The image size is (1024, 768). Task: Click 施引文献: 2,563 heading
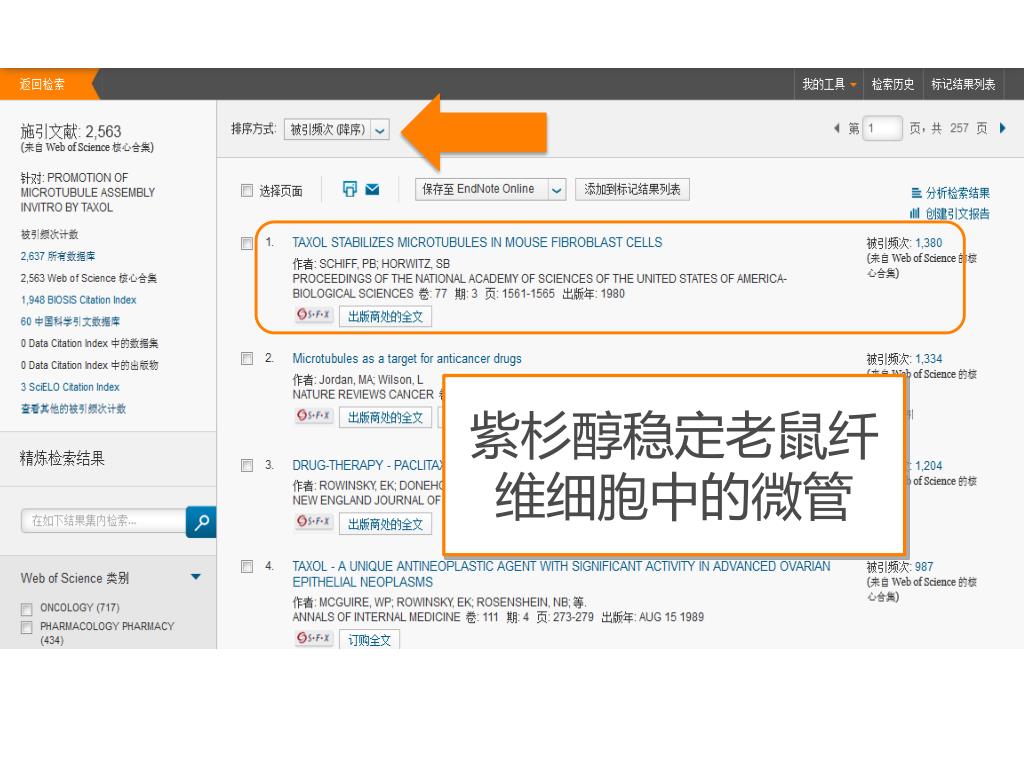pos(71,131)
